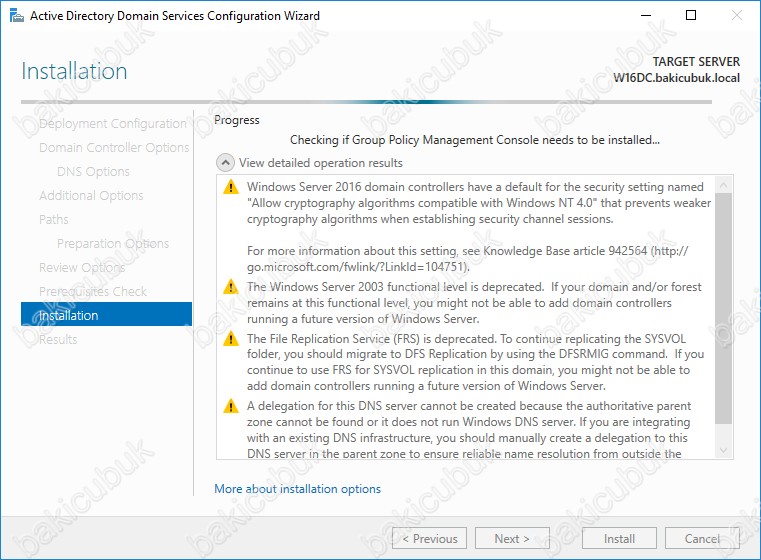Click the File Replication Service warning icon
The image size is (761, 560).
tap(231, 340)
